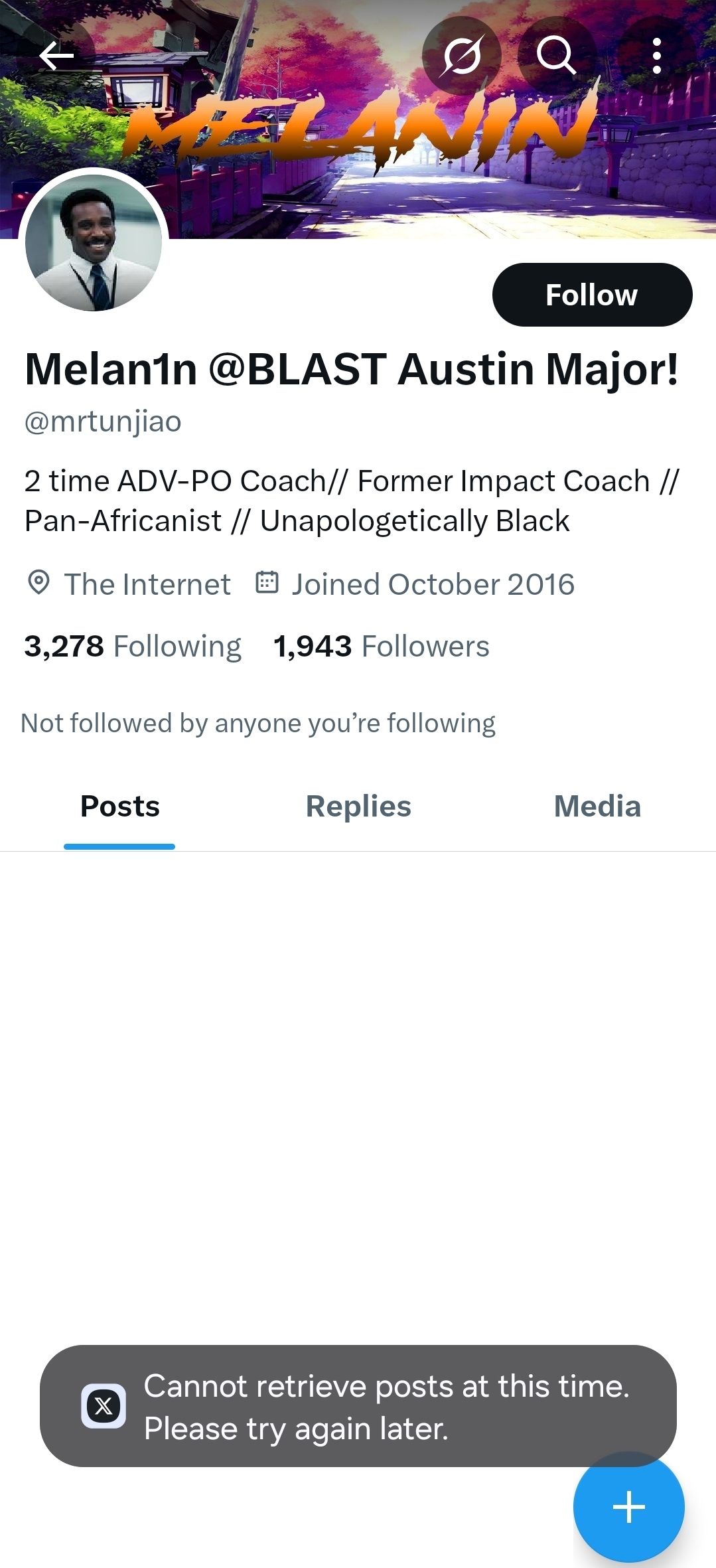Tap the X logo in toast
This screenshot has width=716, height=1568.
104,1406
